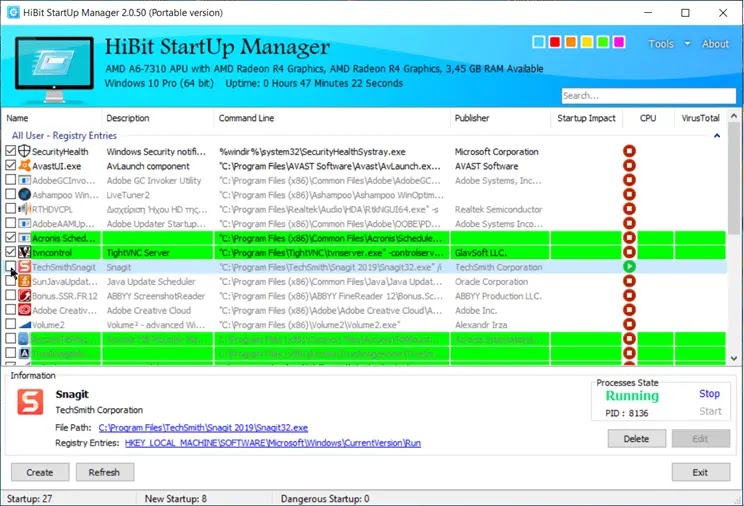Uncheck the Acronis Scheduler checkbox
This screenshot has height=506, width=744.
pos(10,237)
